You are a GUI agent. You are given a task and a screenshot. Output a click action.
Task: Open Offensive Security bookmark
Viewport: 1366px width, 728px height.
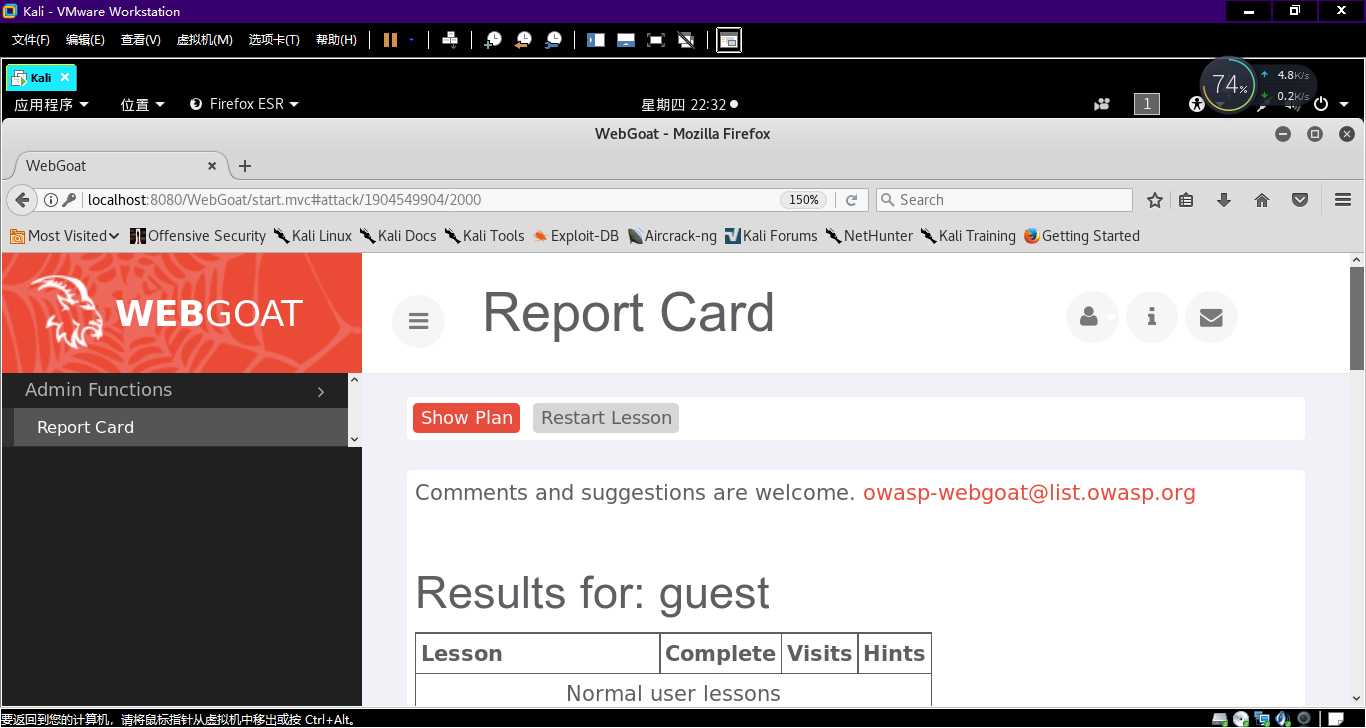tap(198, 236)
